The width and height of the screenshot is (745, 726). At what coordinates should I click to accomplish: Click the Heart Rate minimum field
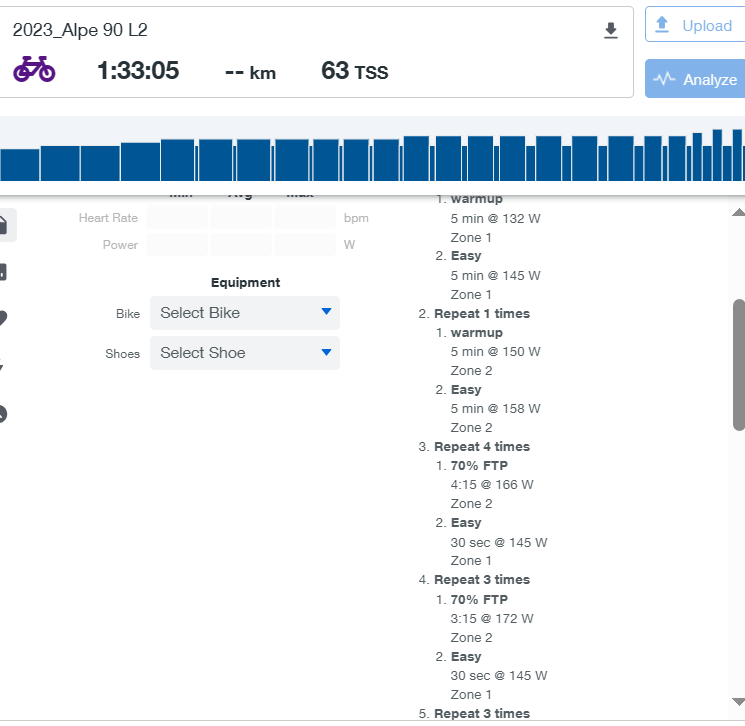click(178, 218)
